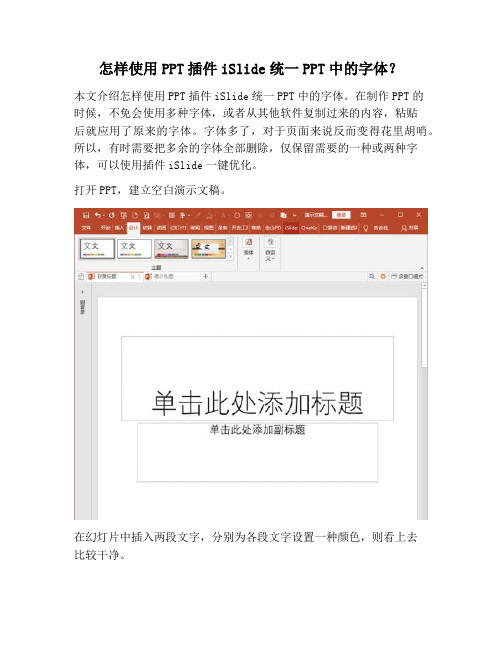
Task: Click the orange gear icon on the tab bar
Action: click(x=383, y=276)
